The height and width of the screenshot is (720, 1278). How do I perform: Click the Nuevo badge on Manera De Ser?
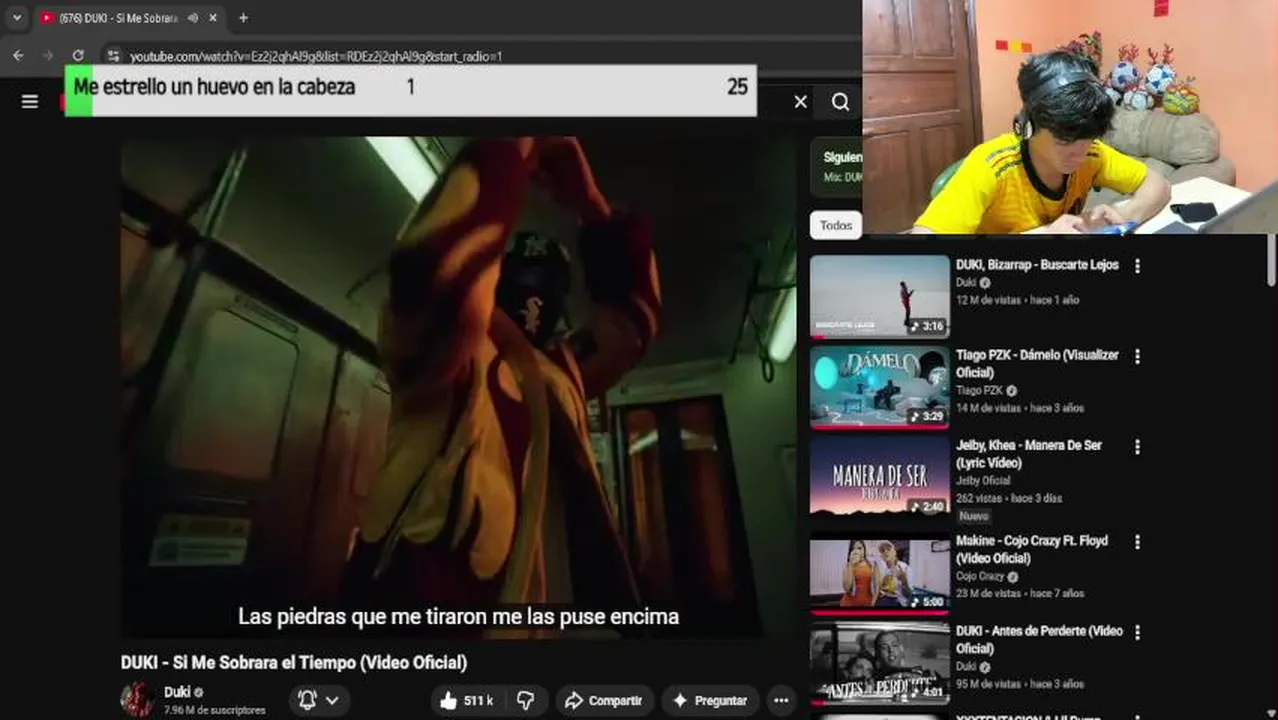tap(973, 516)
